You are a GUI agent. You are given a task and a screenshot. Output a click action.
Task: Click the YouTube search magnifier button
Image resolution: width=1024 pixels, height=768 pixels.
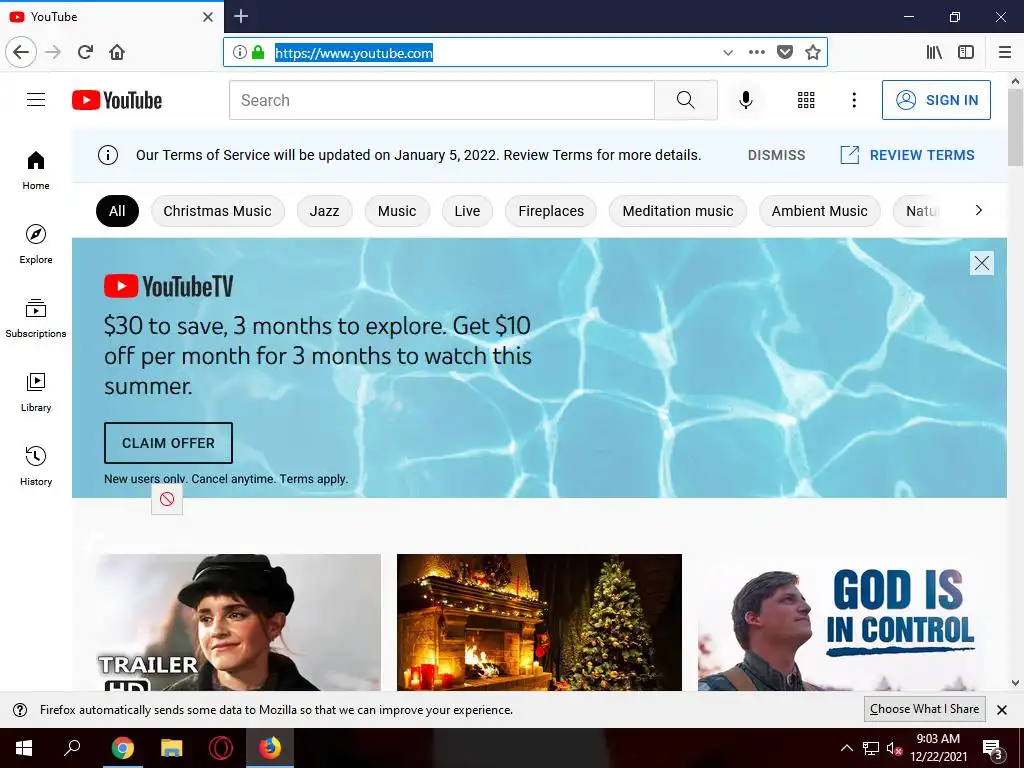(x=686, y=100)
